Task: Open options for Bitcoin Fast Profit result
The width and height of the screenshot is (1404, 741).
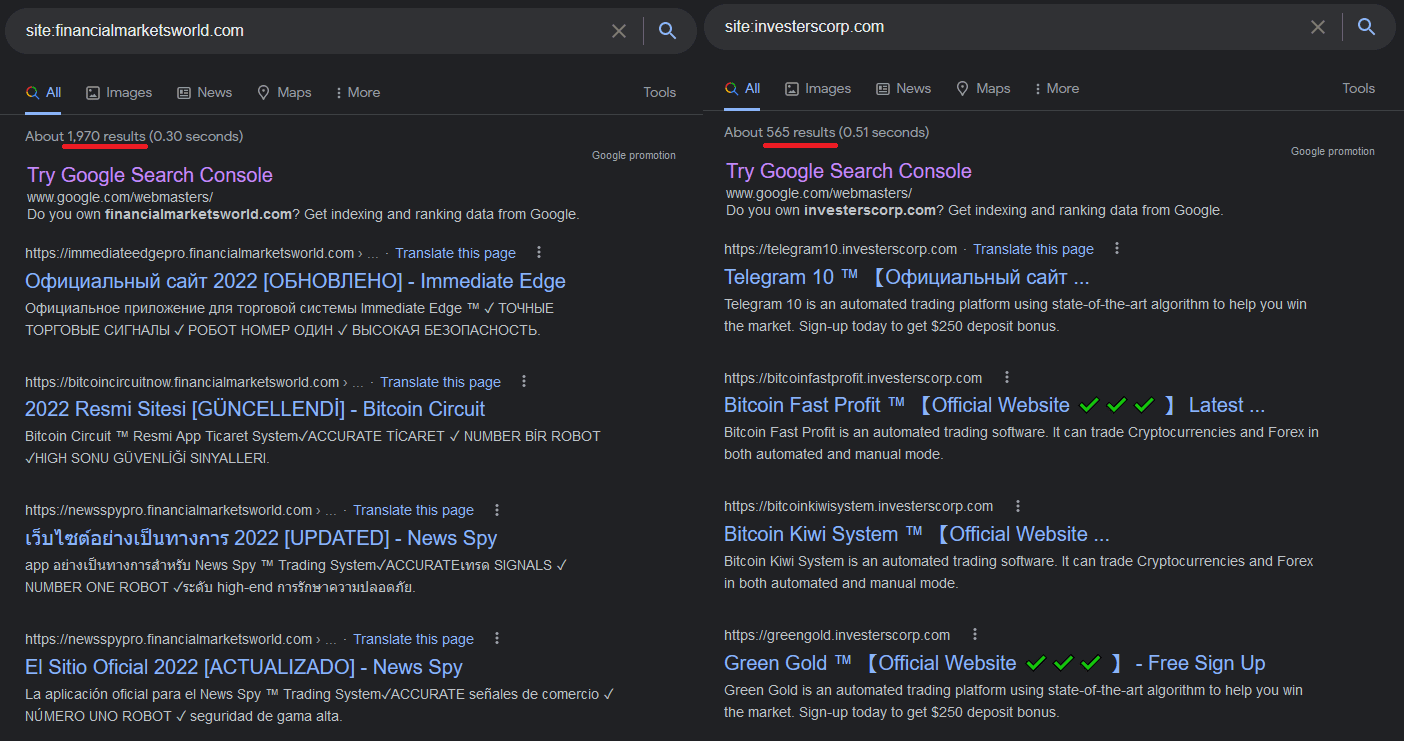Action: (x=1006, y=378)
